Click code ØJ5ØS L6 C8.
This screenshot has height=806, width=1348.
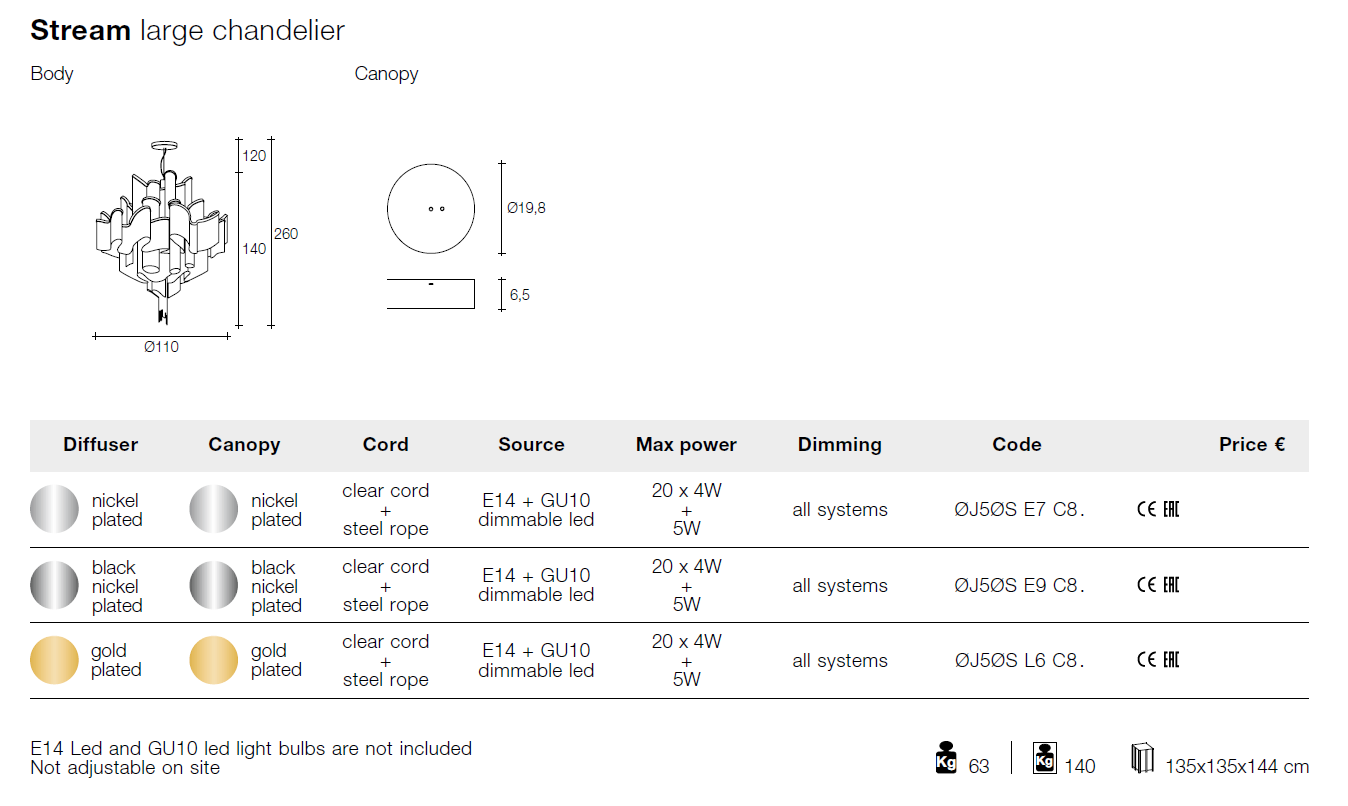tap(1020, 661)
